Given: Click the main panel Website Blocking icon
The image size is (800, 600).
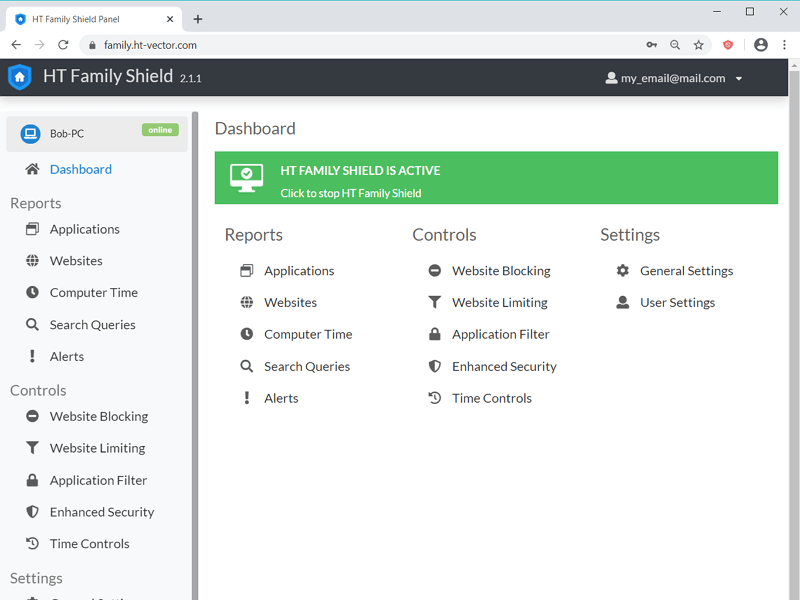Looking at the screenshot, I should 435,270.
